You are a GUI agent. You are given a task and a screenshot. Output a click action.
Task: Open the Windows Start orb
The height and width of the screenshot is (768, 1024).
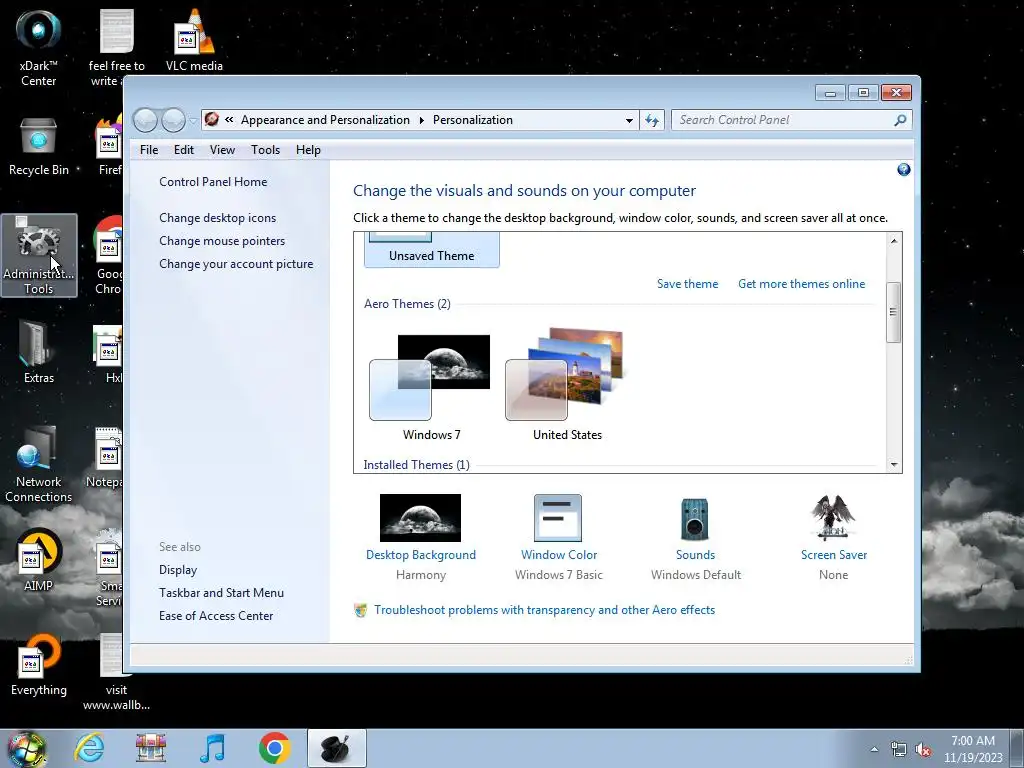(x=26, y=748)
